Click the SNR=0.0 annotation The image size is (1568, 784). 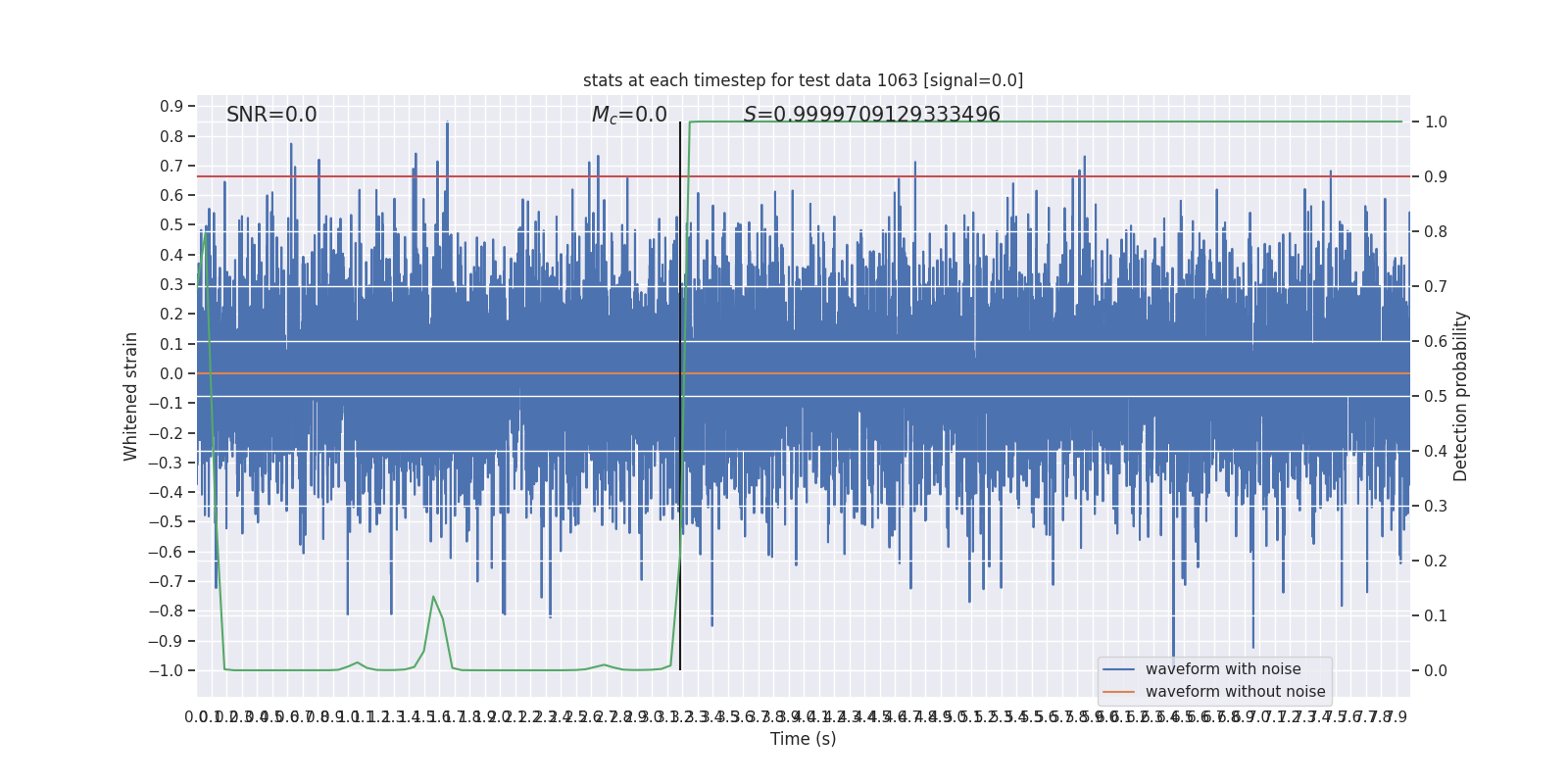(271, 115)
